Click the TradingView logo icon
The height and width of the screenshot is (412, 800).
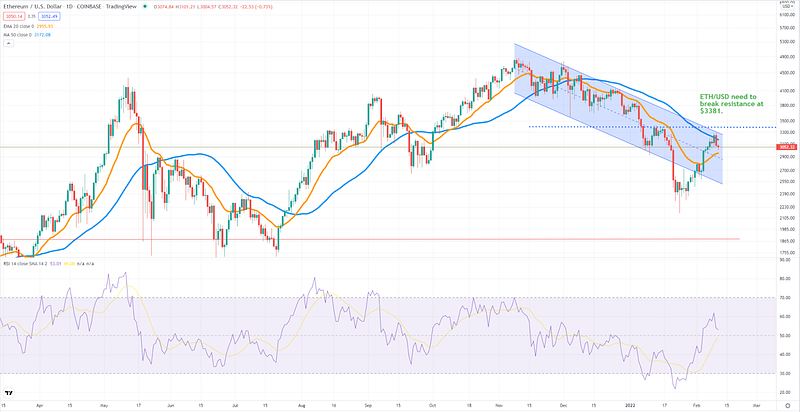pyautogui.click(x=9, y=393)
